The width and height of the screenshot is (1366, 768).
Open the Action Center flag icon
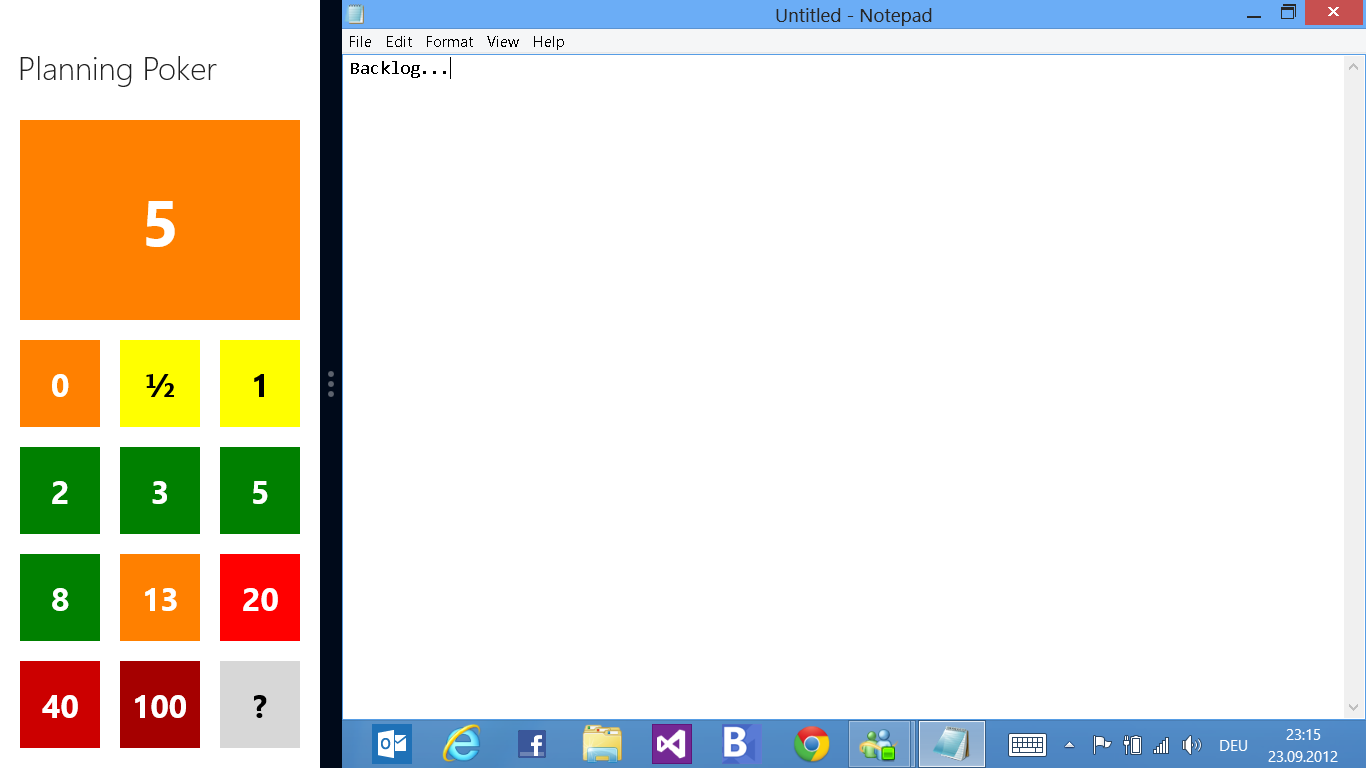pos(1101,744)
